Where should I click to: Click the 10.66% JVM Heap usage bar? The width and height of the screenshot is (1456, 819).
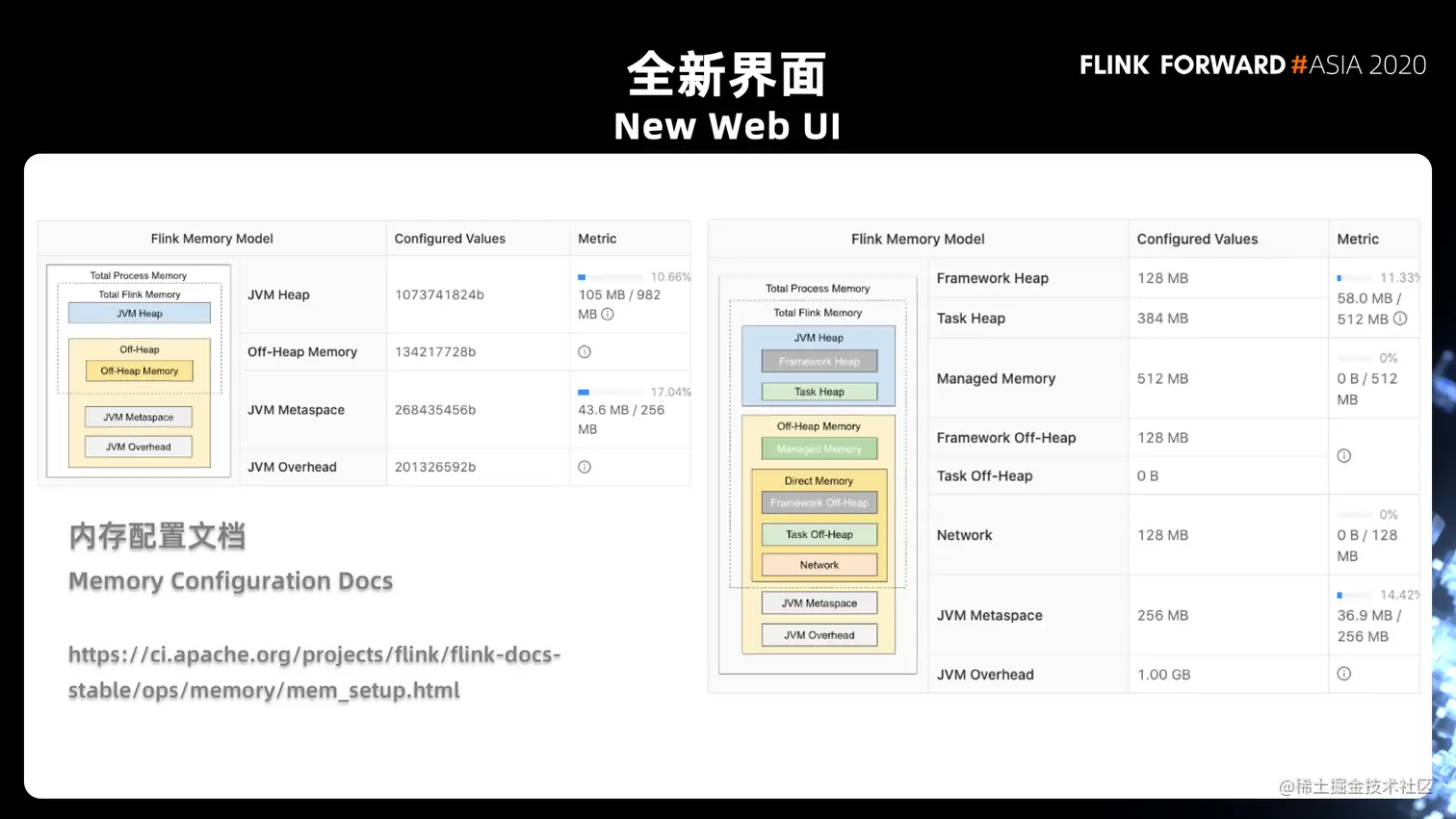point(611,277)
